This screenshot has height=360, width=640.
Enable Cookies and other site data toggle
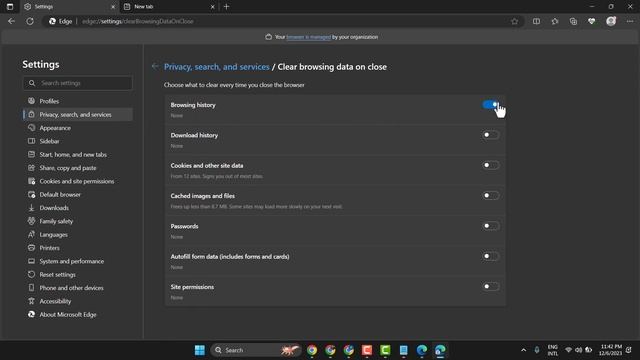[x=491, y=165]
